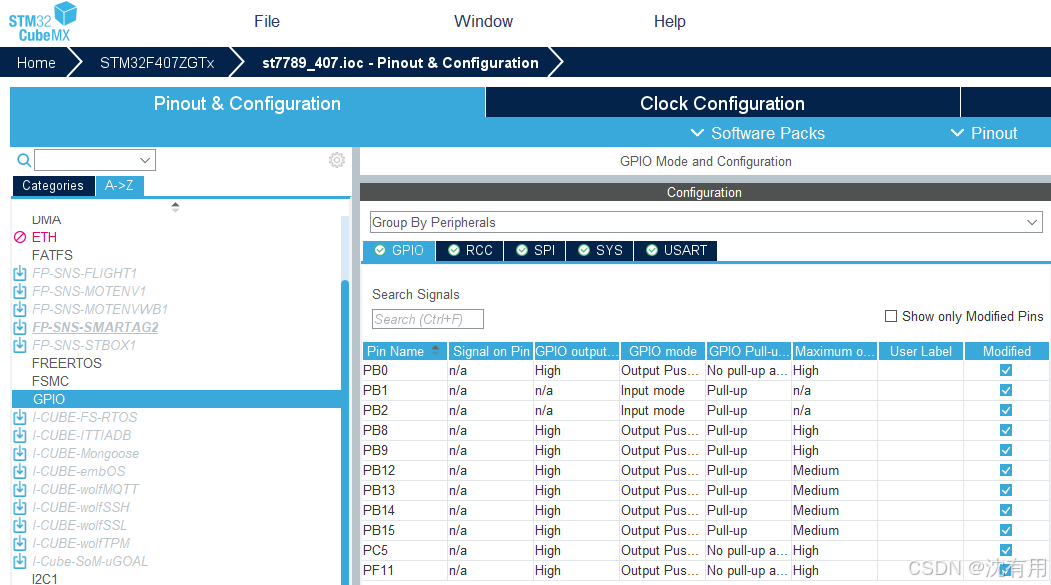Viewport: 1051px width, 585px height.
Task: Toggle Modified checkbox for PB1
Action: coord(1006,390)
